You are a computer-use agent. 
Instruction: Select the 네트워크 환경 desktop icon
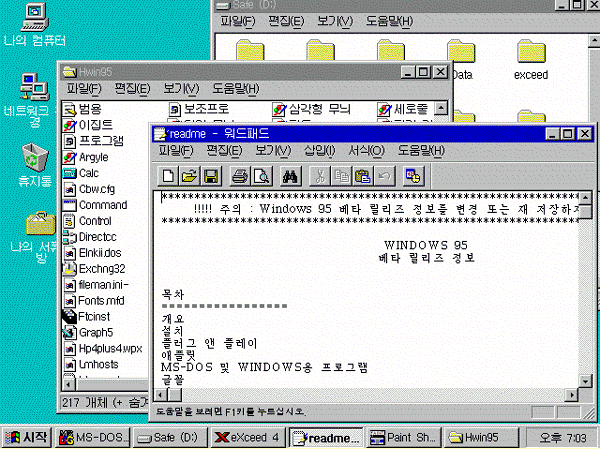tap(34, 100)
